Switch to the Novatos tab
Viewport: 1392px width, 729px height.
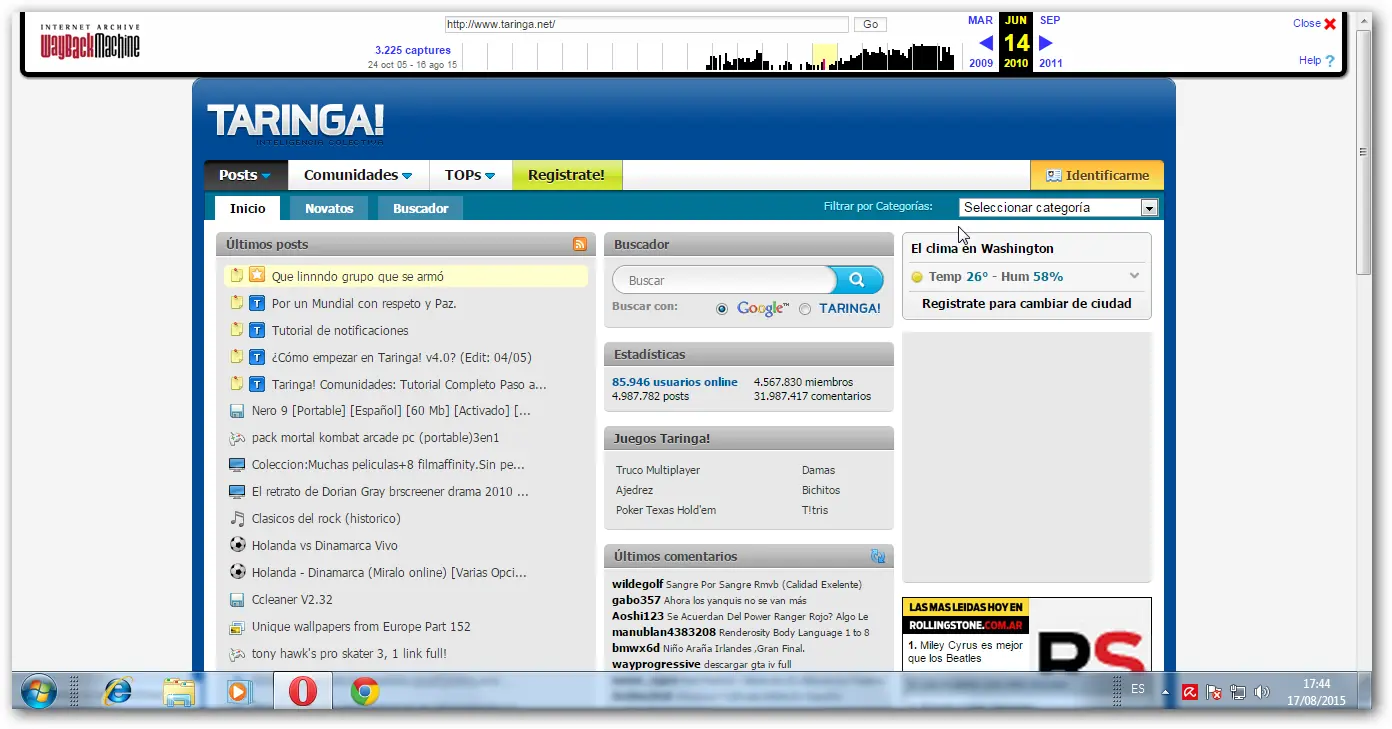[x=328, y=207]
